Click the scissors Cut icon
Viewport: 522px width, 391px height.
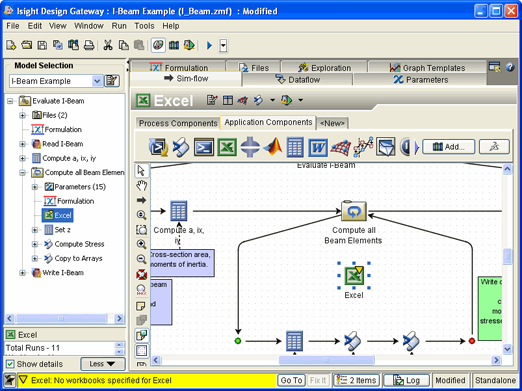pyautogui.click(x=107, y=45)
